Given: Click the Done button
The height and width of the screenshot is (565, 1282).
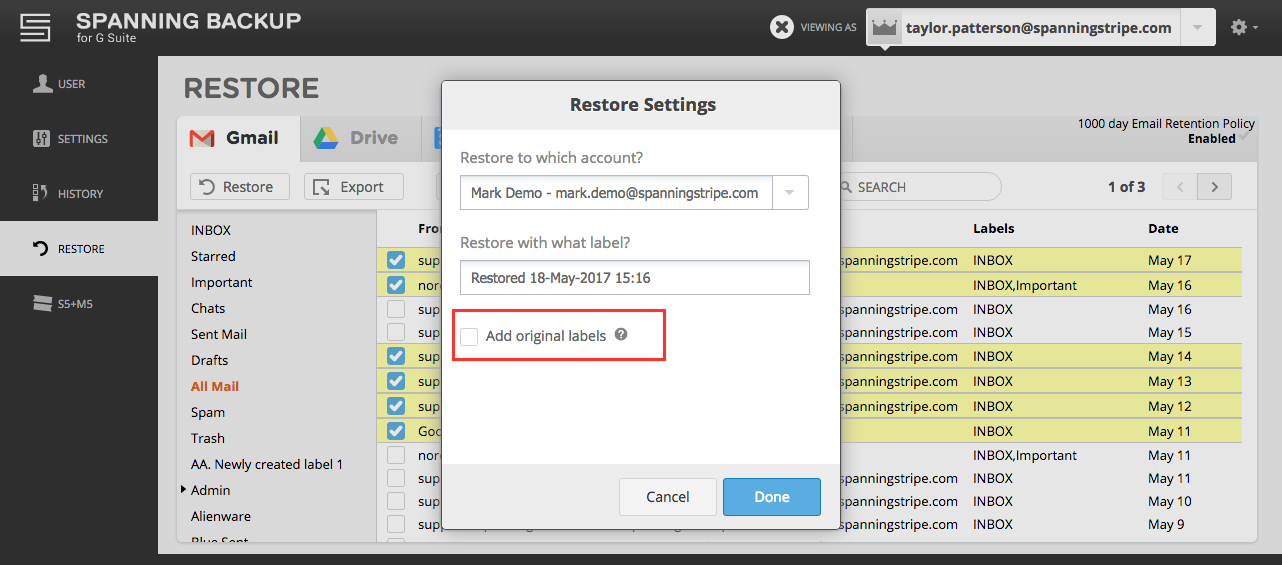Looking at the screenshot, I should [771, 497].
